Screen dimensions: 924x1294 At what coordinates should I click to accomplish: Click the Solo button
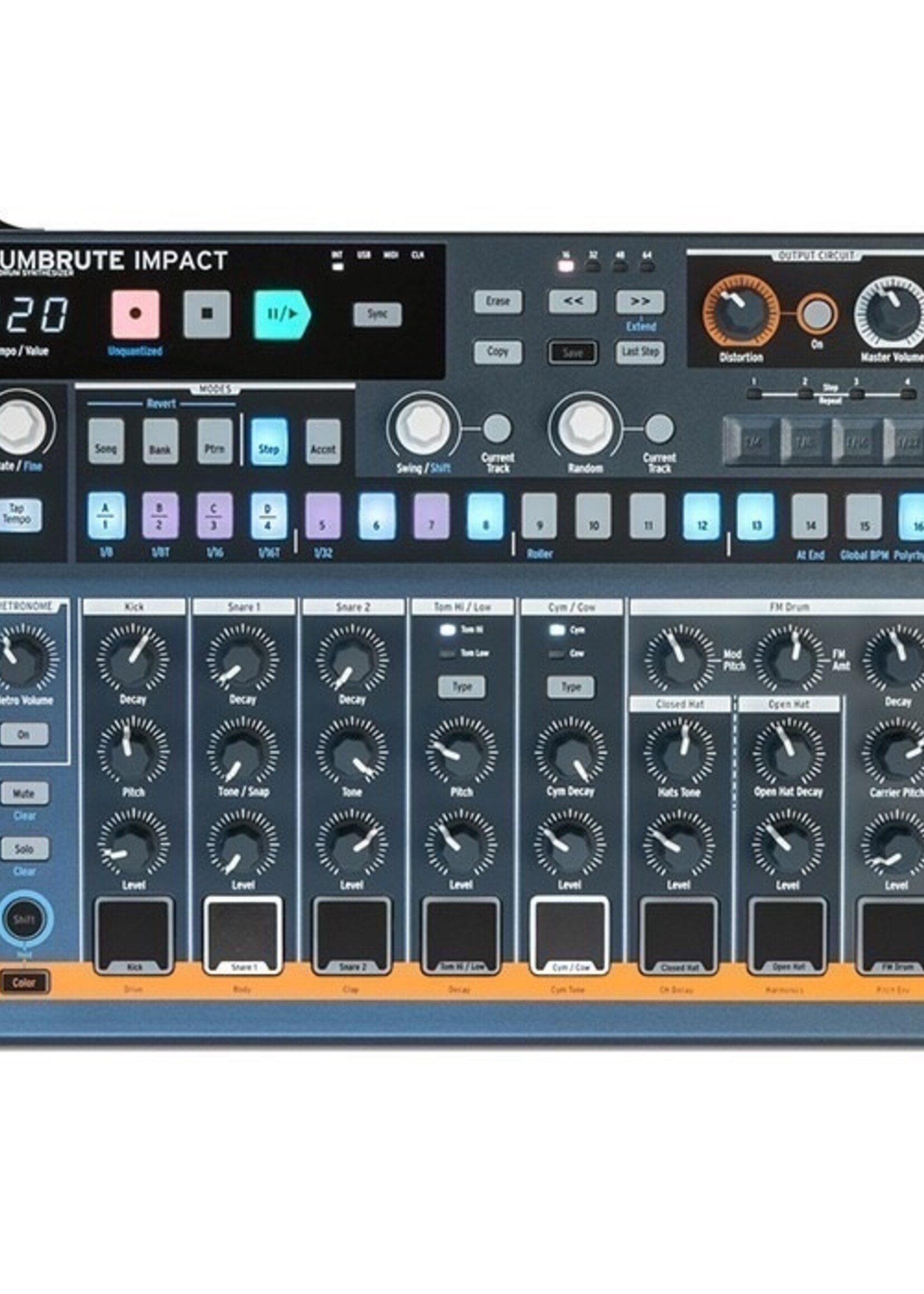pos(24,849)
